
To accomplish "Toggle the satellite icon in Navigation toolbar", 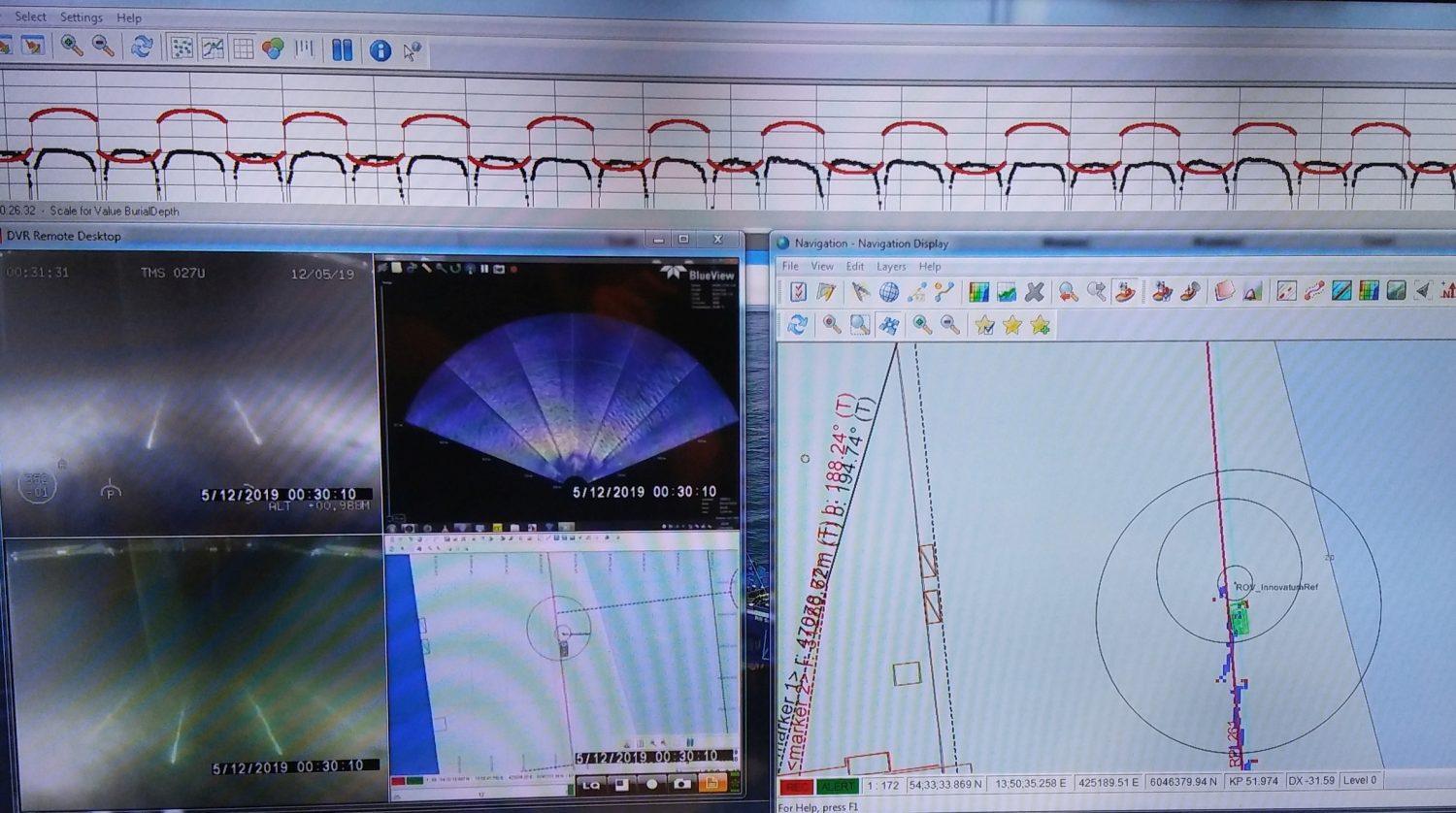I will tap(889, 325).
